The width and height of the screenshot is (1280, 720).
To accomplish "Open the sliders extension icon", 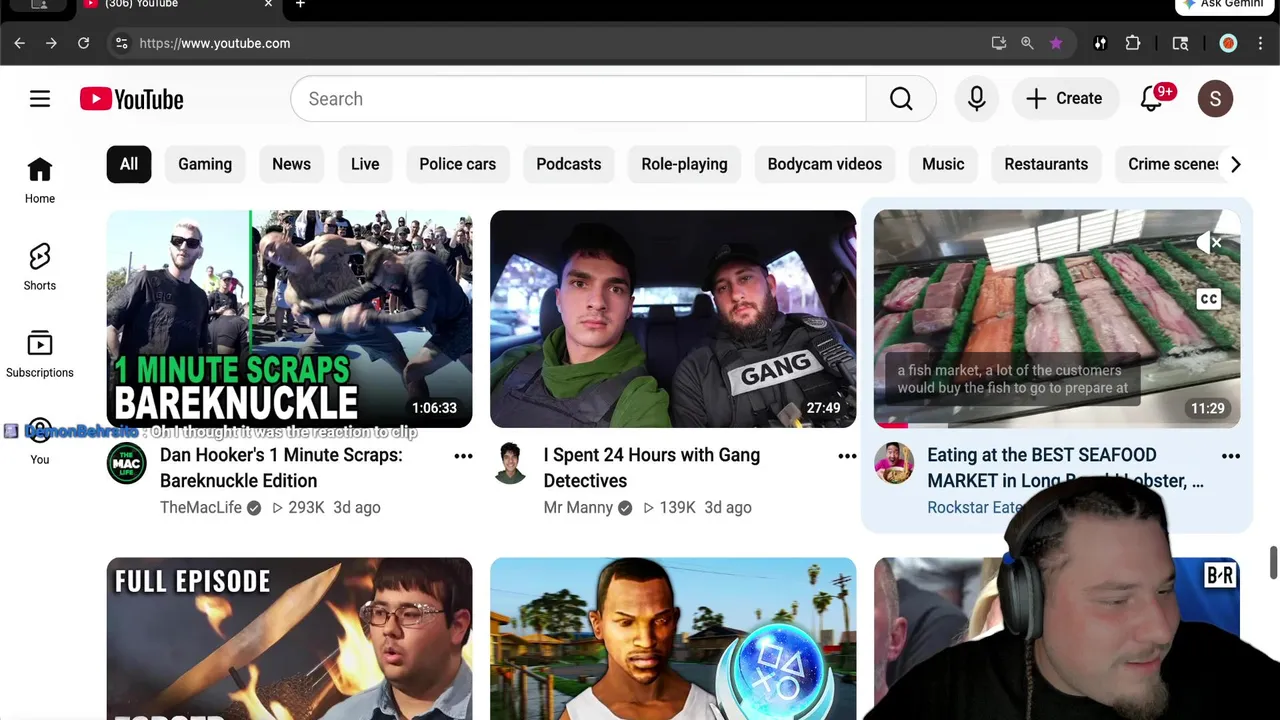I will click(1100, 43).
